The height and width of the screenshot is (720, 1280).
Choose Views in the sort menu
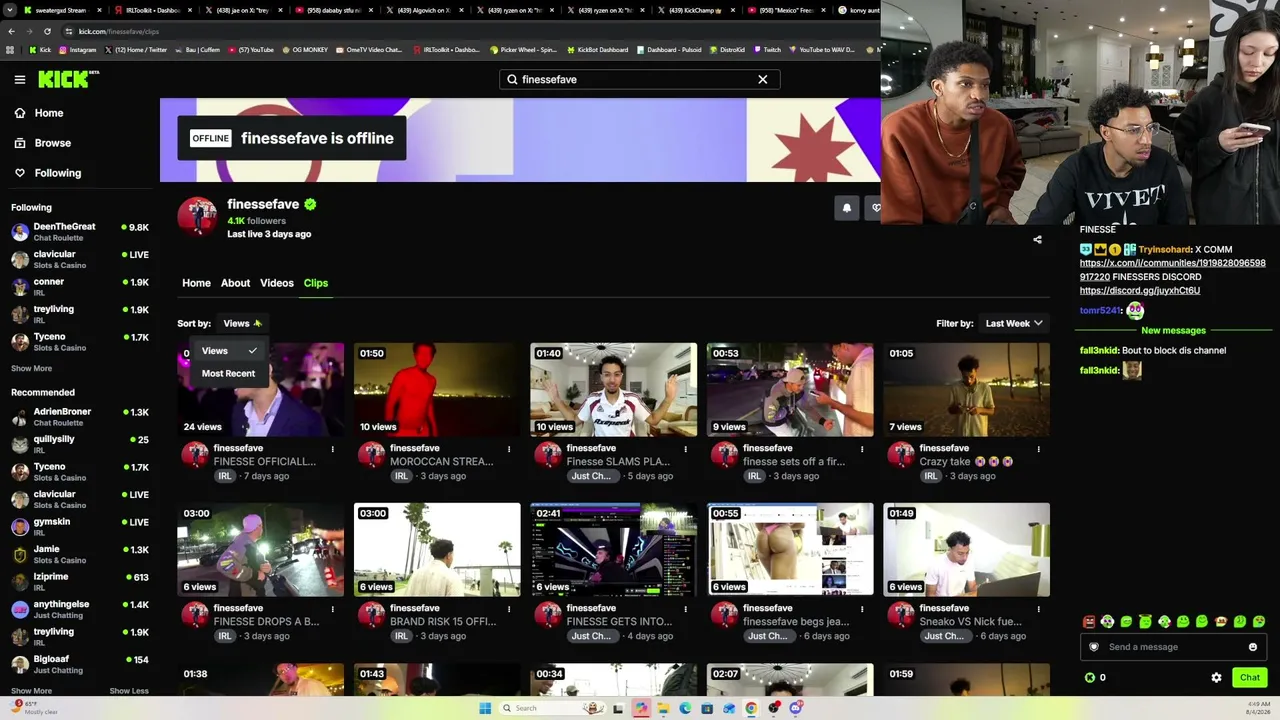click(x=229, y=351)
